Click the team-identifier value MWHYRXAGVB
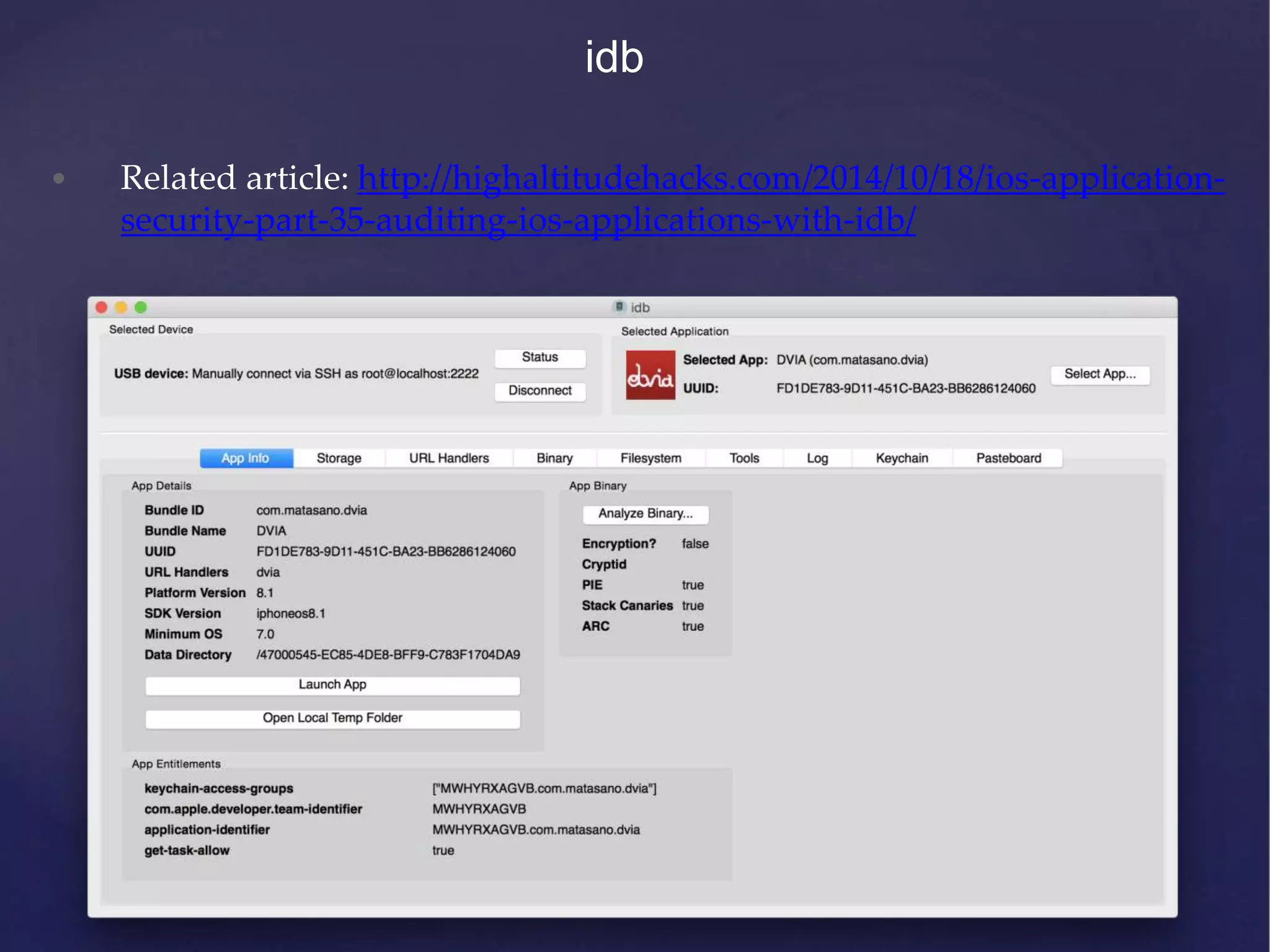Image resolution: width=1270 pixels, height=952 pixels. pyautogui.click(x=479, y=809)
